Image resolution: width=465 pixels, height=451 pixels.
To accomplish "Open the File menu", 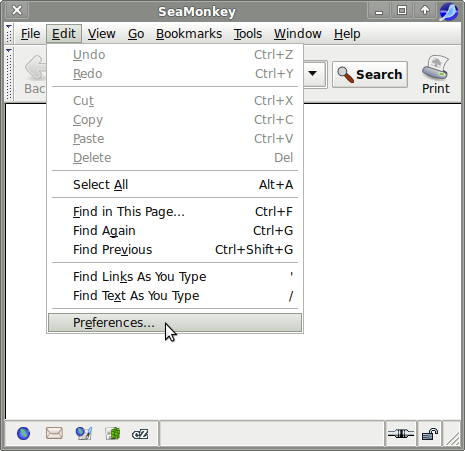I will (x=30, y=34).
